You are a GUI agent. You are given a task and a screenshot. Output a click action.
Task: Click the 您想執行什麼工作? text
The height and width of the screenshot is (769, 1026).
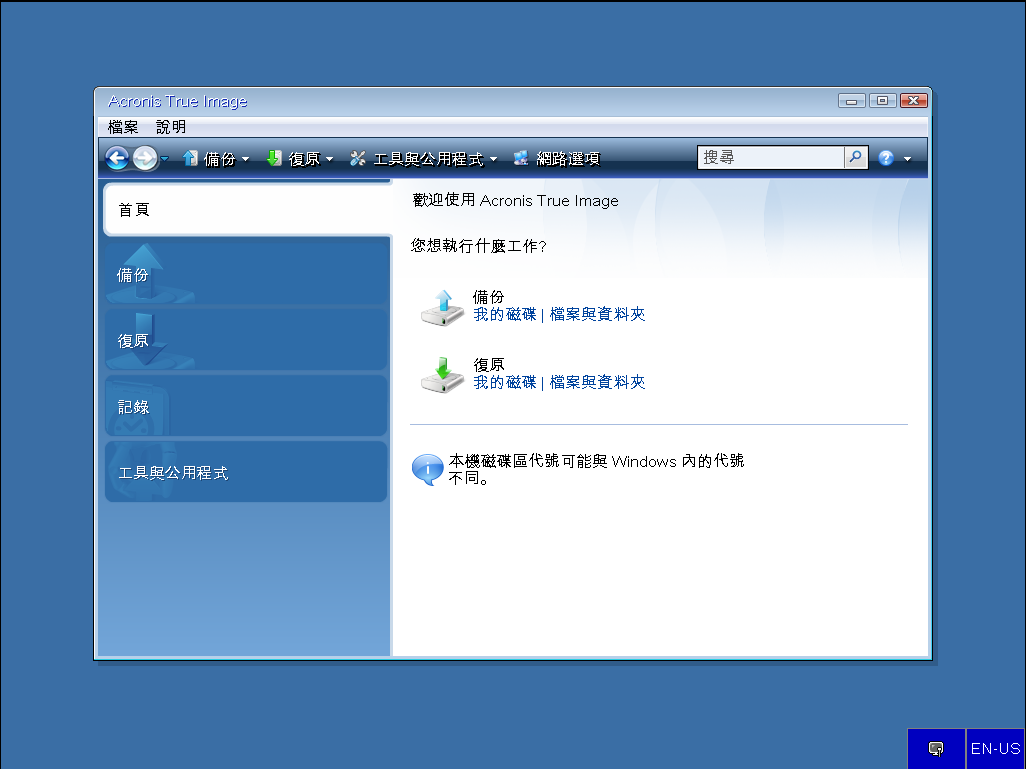coord(478,246)
